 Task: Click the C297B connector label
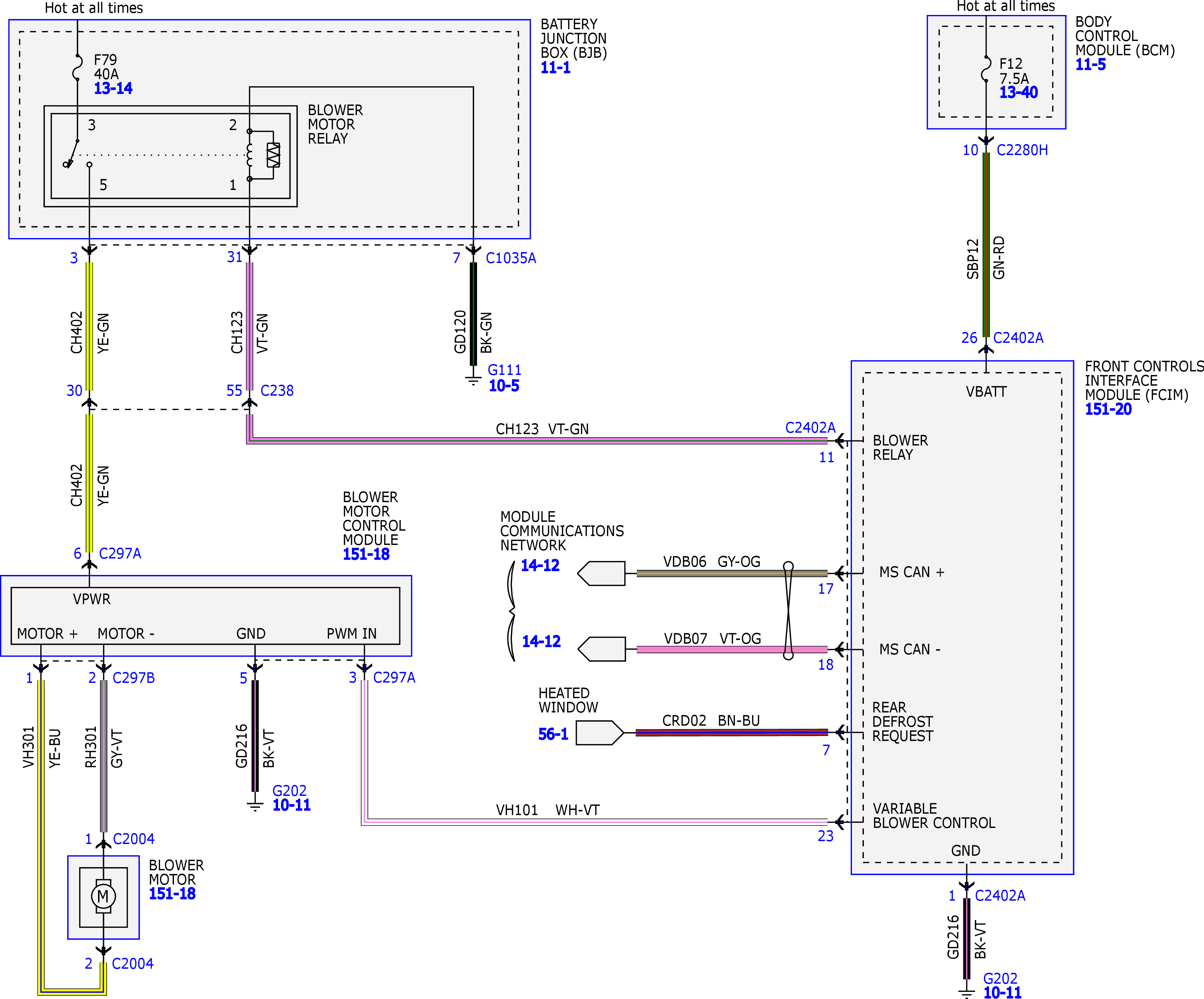(x=134, y=678)
